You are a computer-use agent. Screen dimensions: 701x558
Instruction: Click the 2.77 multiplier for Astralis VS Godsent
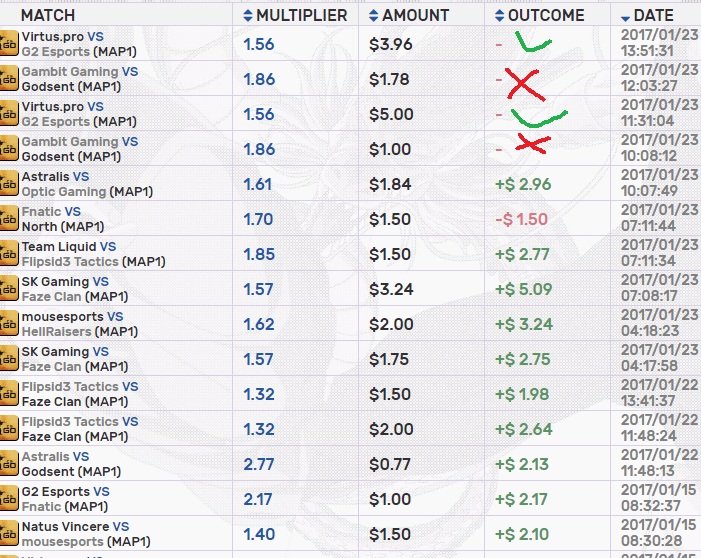[259, 464]
